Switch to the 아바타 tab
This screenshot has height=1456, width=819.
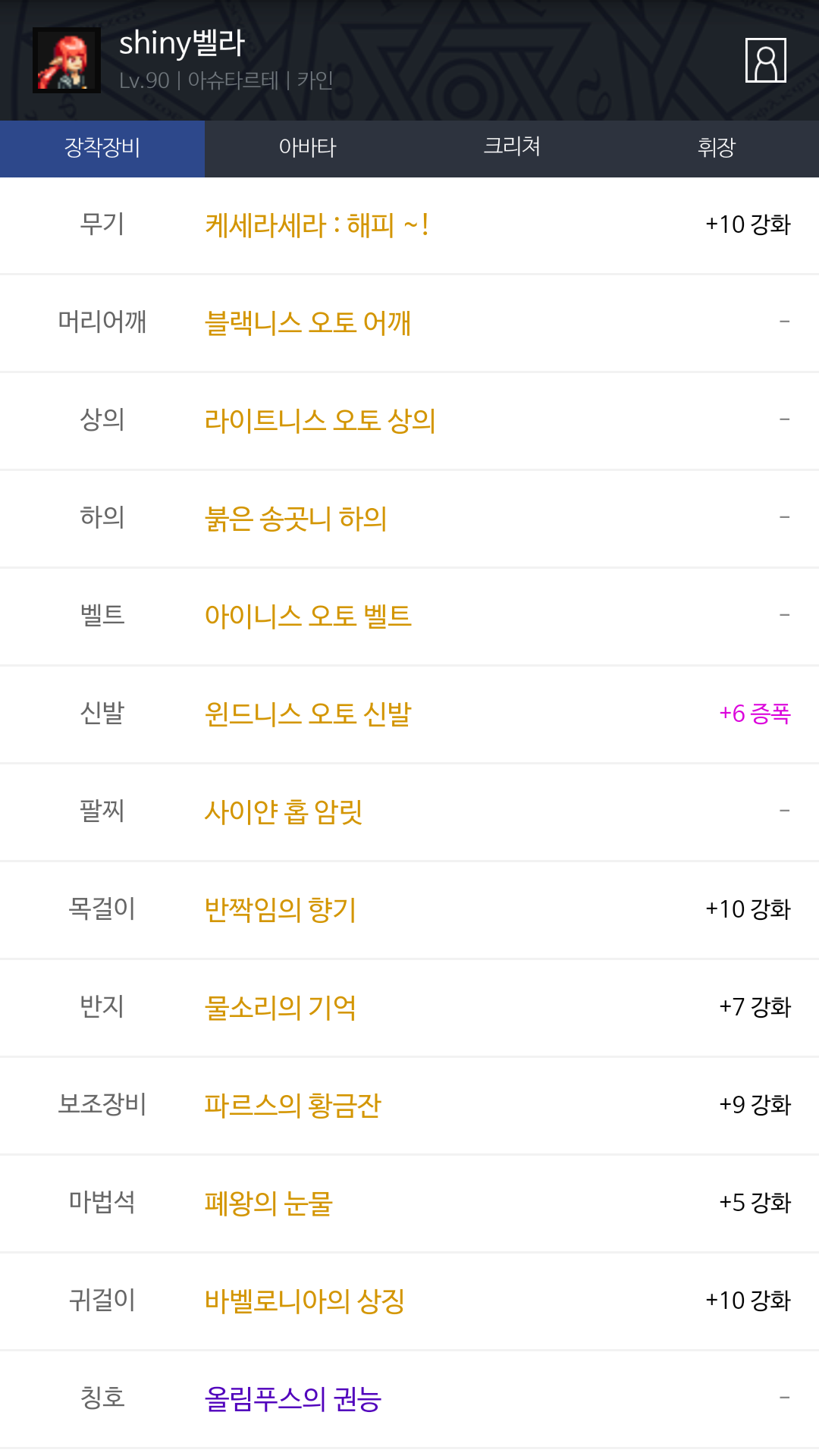pos(307,148)
